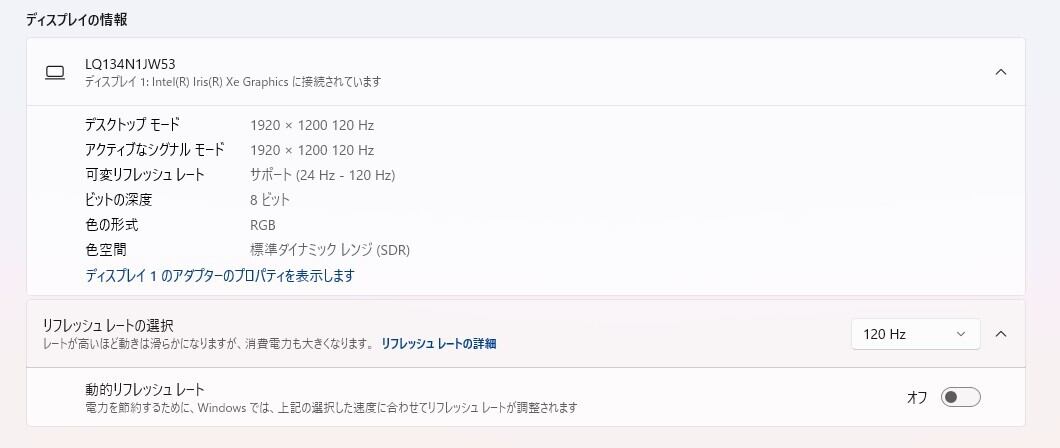Click the laptop display icon beside LQ134N1JW53
Screen dimensions: 1060x448
55,72
